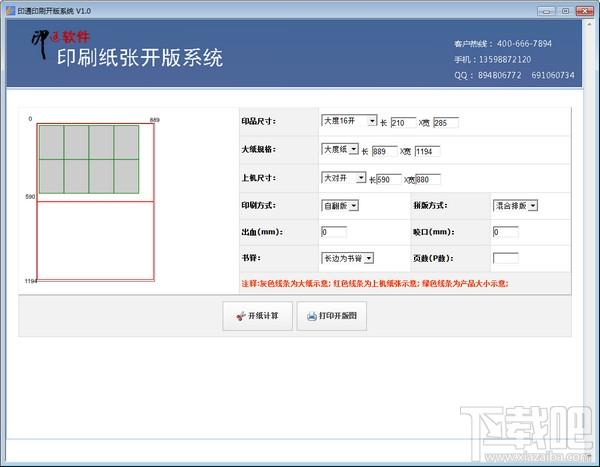
Task: Focus the 出血(mm) input field
Action: pos(333,232)
